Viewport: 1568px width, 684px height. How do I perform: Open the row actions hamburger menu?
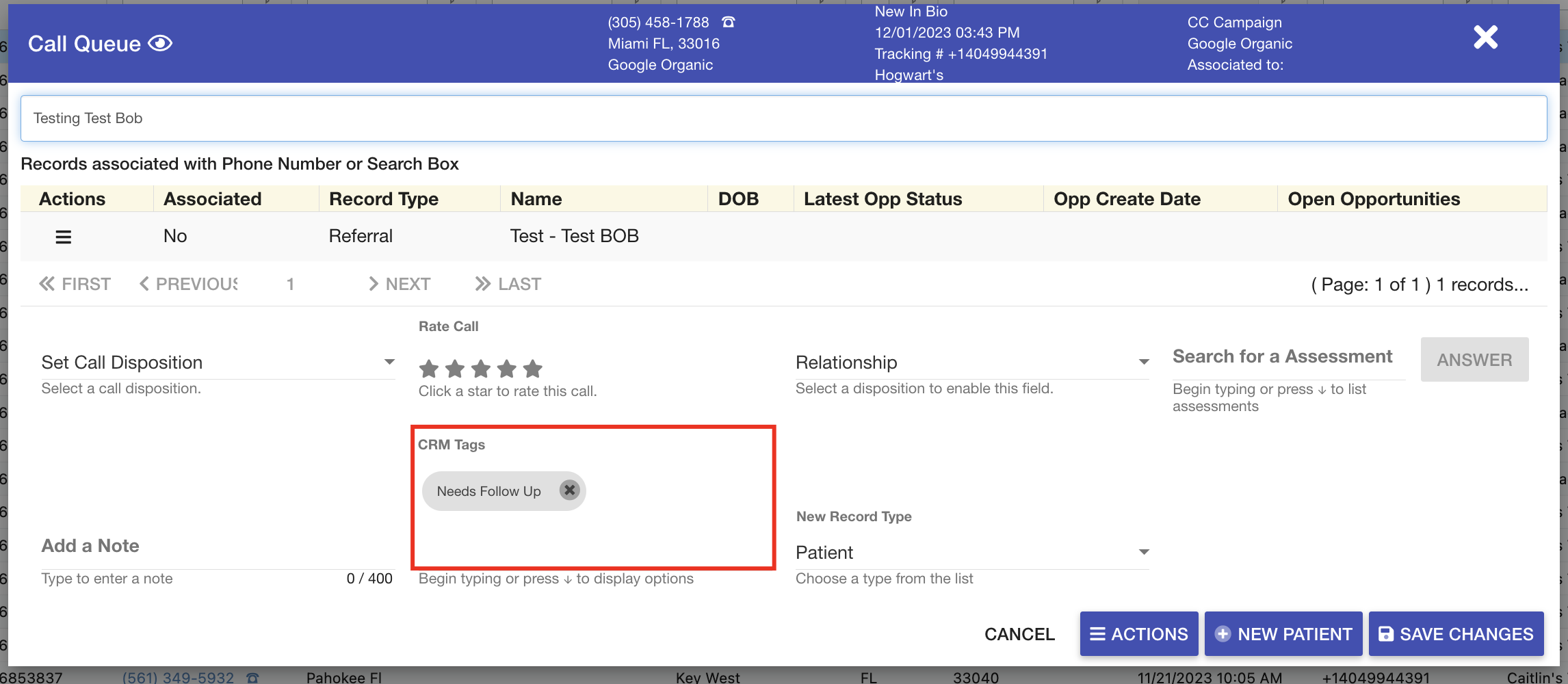pyautogui.click(x=63, y=237)
